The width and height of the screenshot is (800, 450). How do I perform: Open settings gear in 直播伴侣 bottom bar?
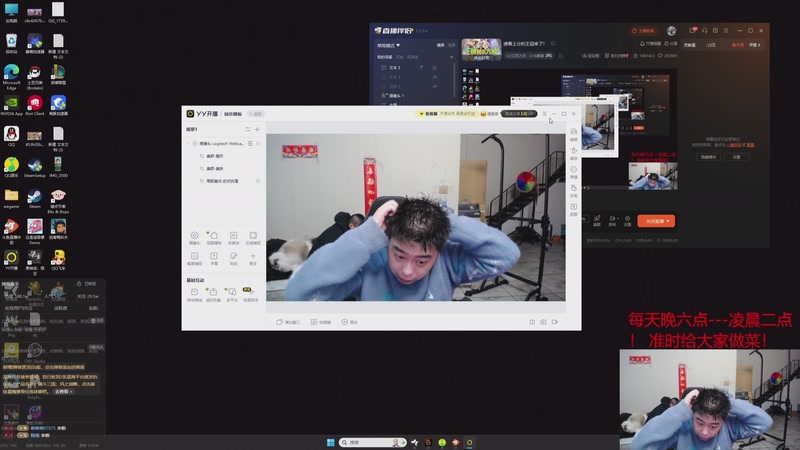click(x=628, y=220)
